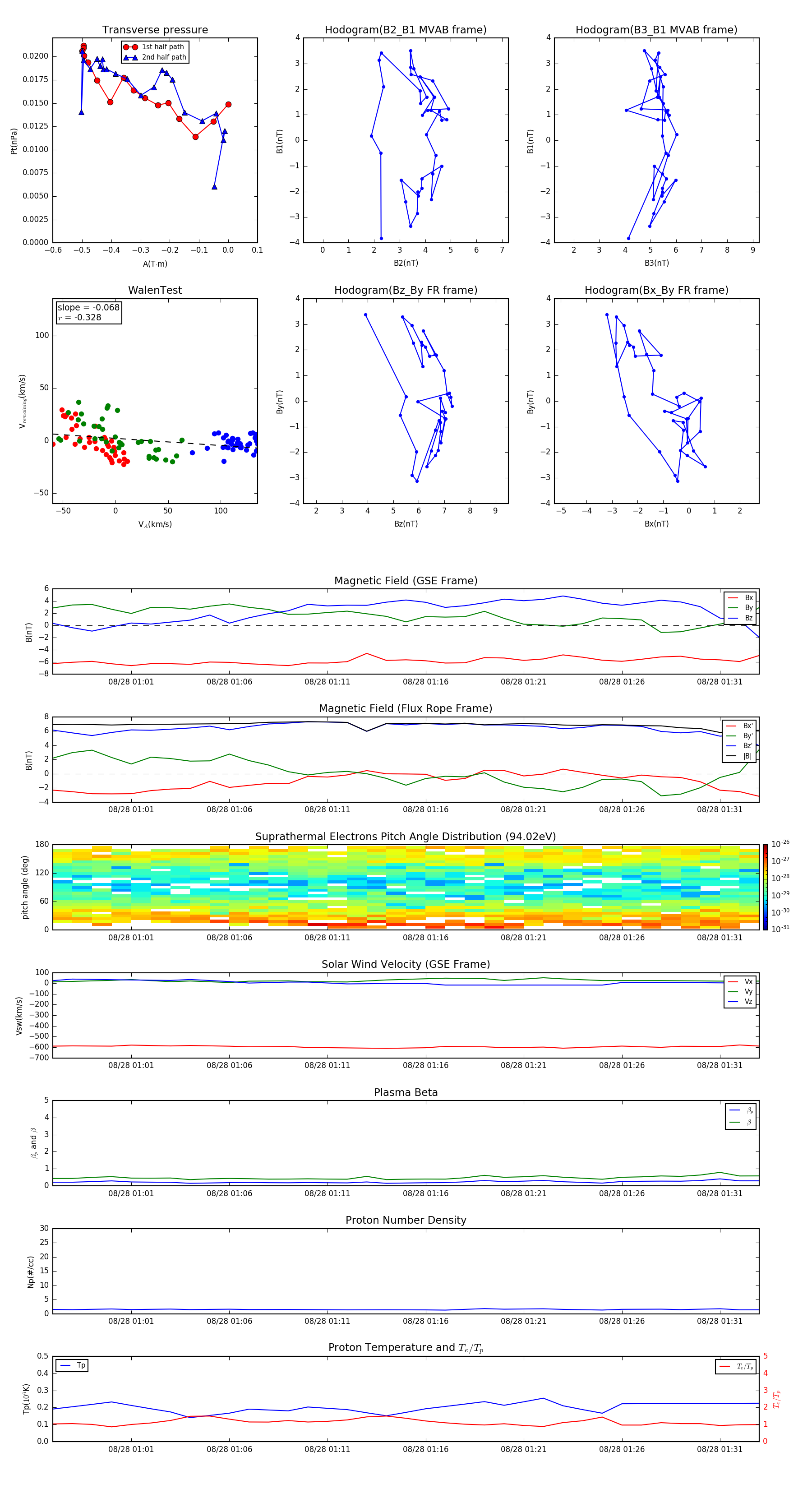
Task: Select the "2nd half path" legend entry
Action: coord(156,57)
